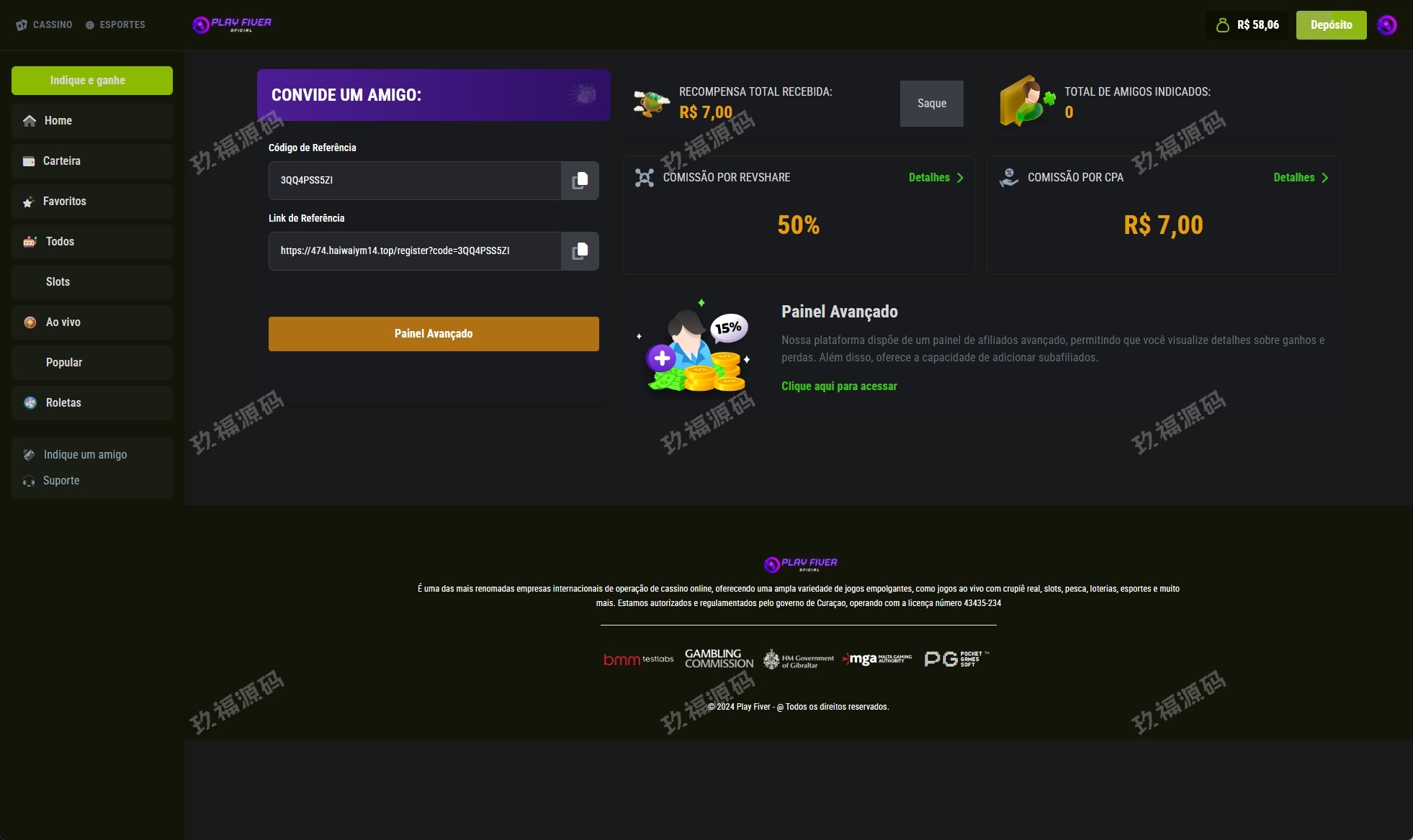Click the Roletas roulette icon
The height and width of the screenshot is (840, 1413).
coord(30,403)
